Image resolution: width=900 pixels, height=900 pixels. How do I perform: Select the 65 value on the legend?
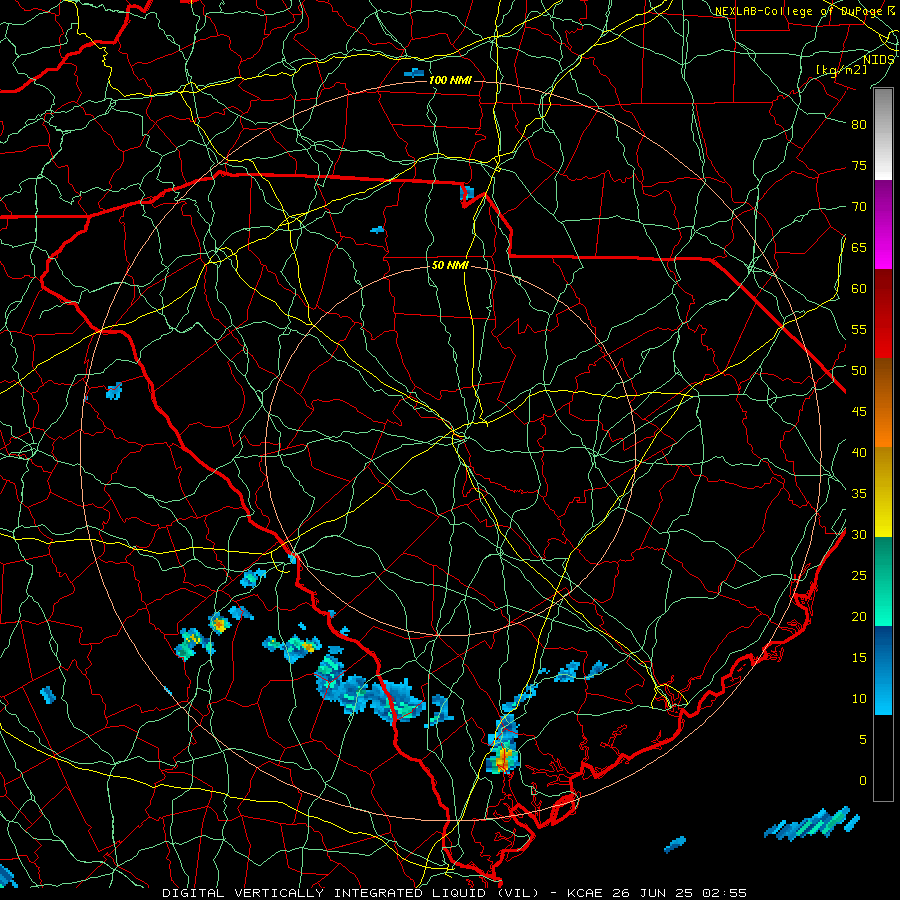pos(859,248)
